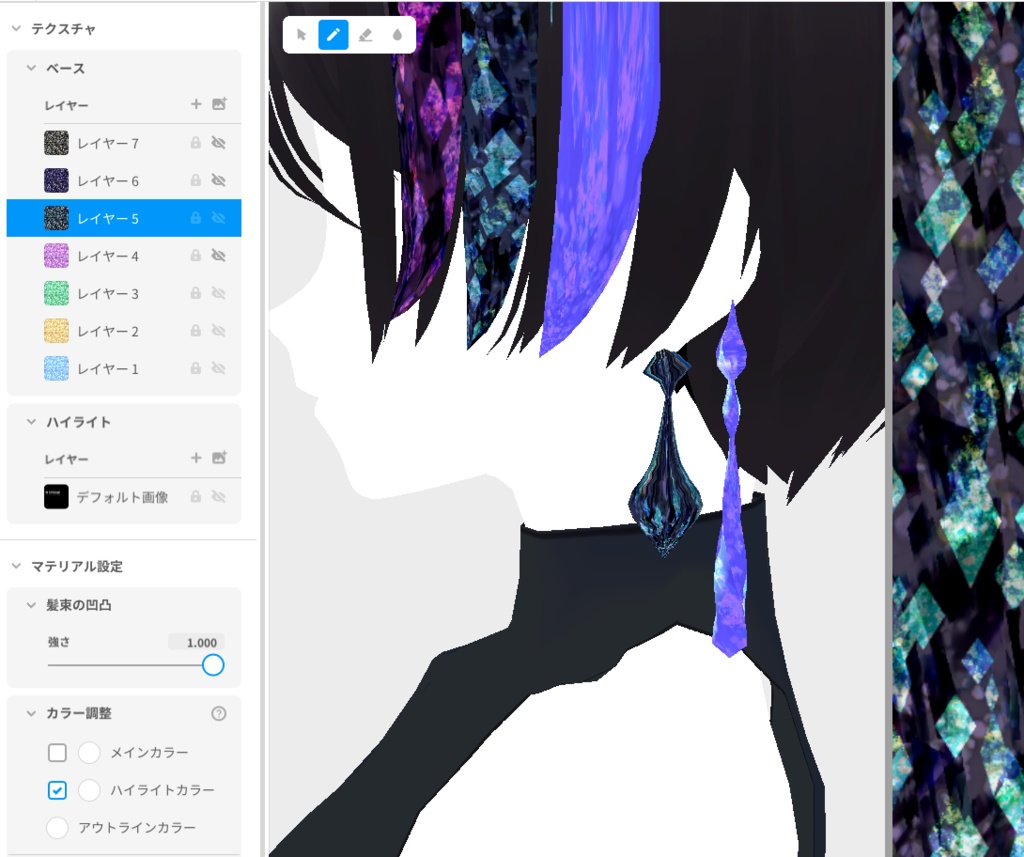Viewport: 1024px width, 857px height.
Task: Select the arrow selection tool
Action: (x=301, y=34)
